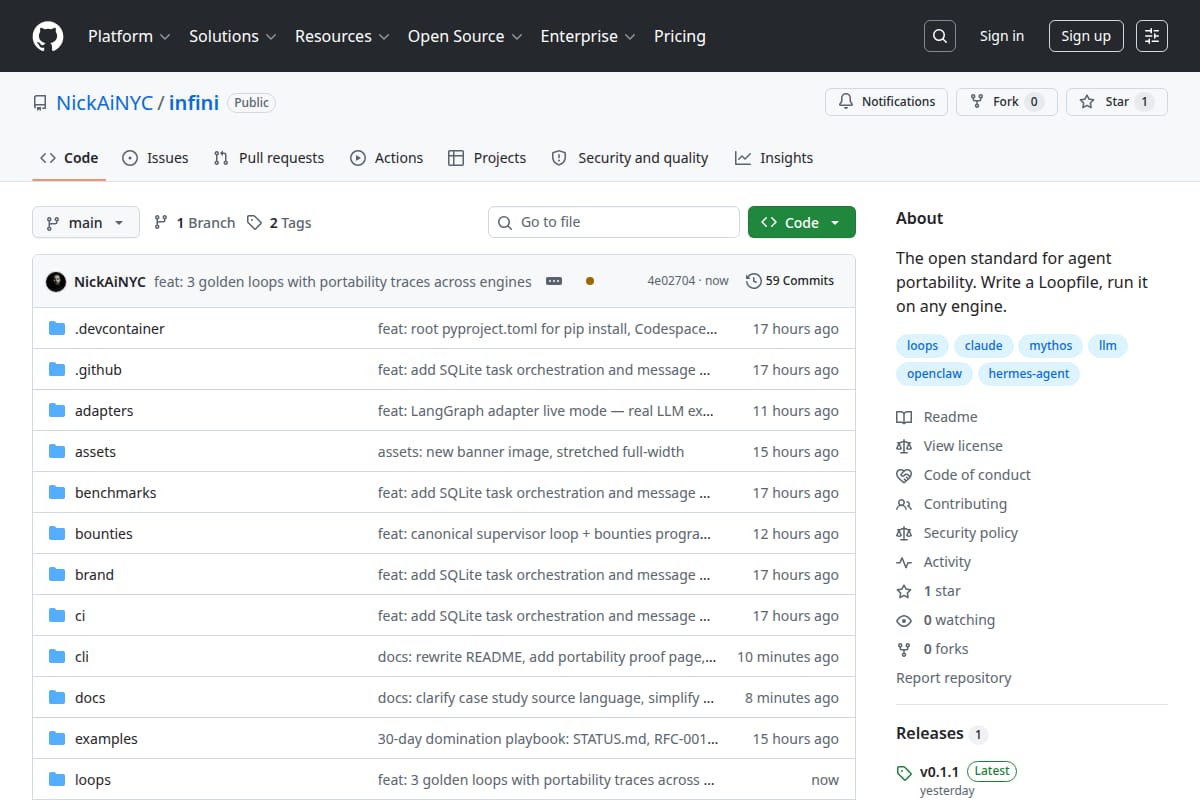Click the bounties folder icon
Screen dimensions: 1200x800
click(x=57, y=534)
